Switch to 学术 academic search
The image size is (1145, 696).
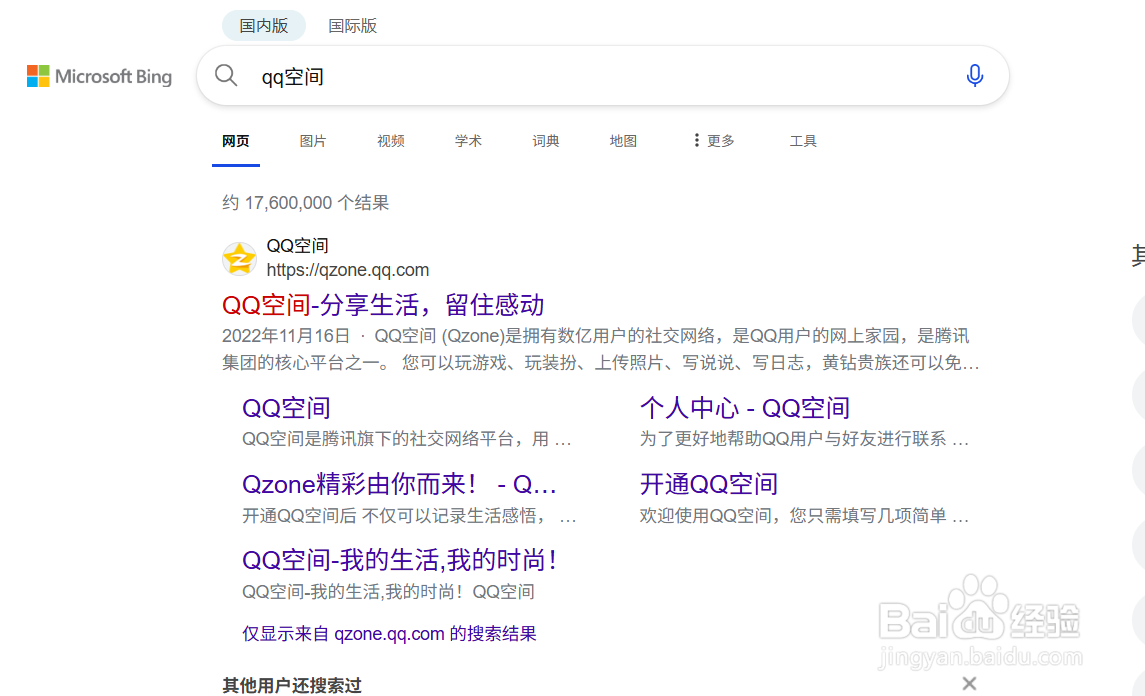[468, 141]
